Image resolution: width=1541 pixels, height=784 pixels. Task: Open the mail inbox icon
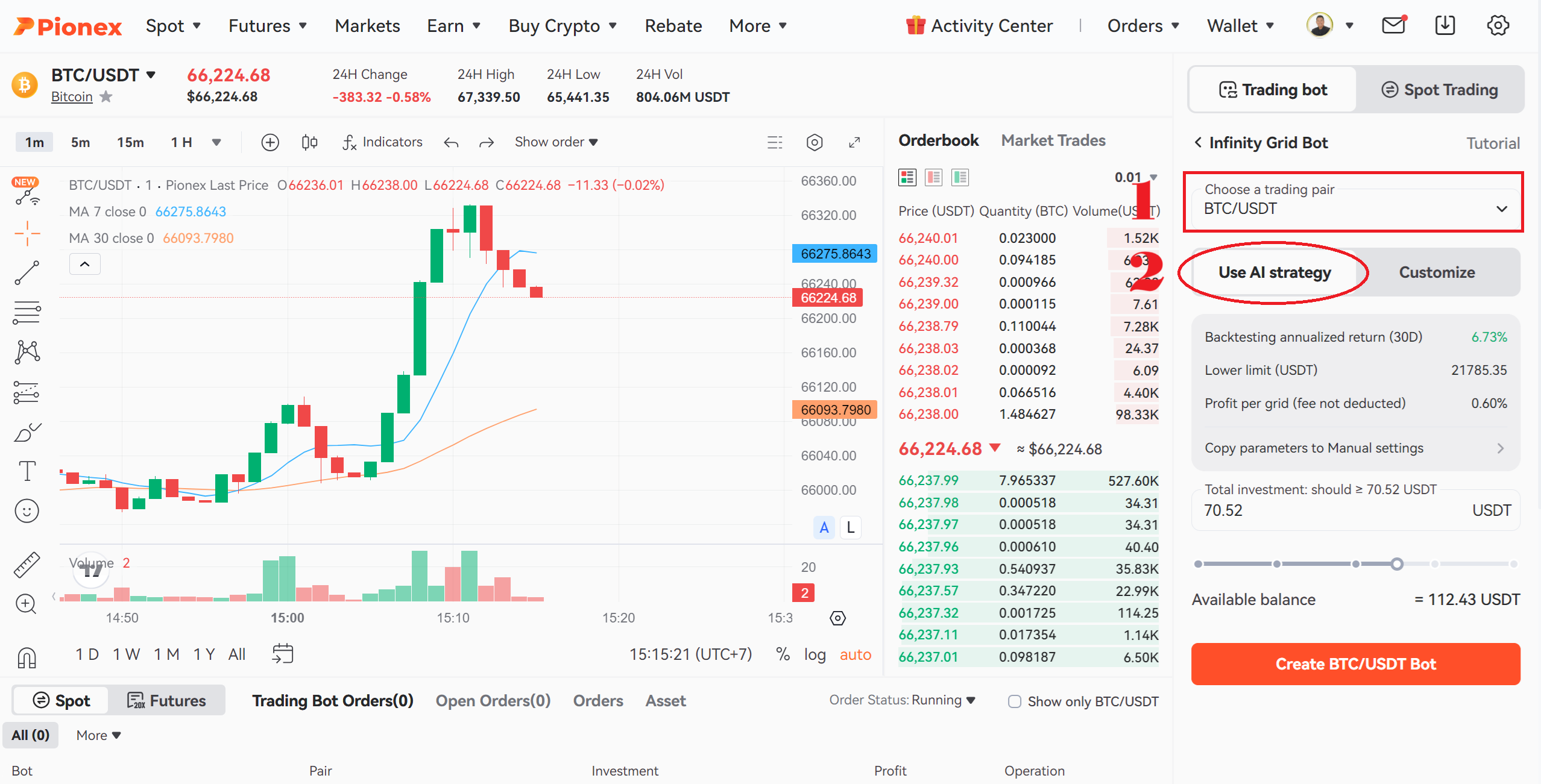(1393, 25)
